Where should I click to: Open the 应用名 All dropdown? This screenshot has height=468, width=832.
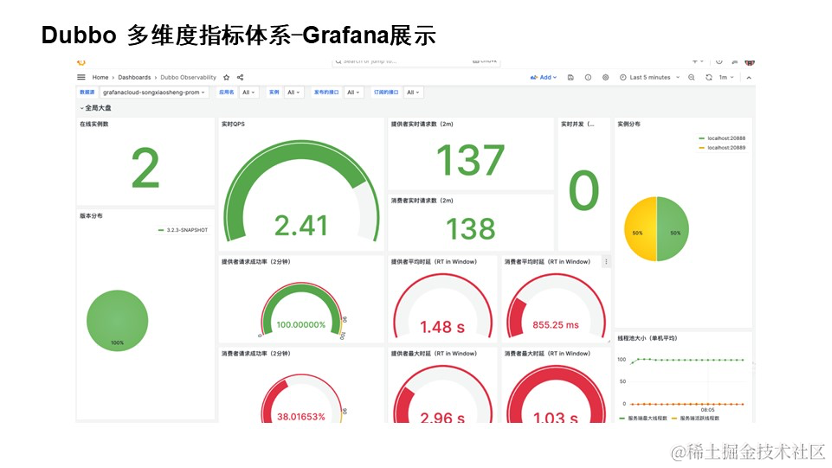tap(248, 92)
